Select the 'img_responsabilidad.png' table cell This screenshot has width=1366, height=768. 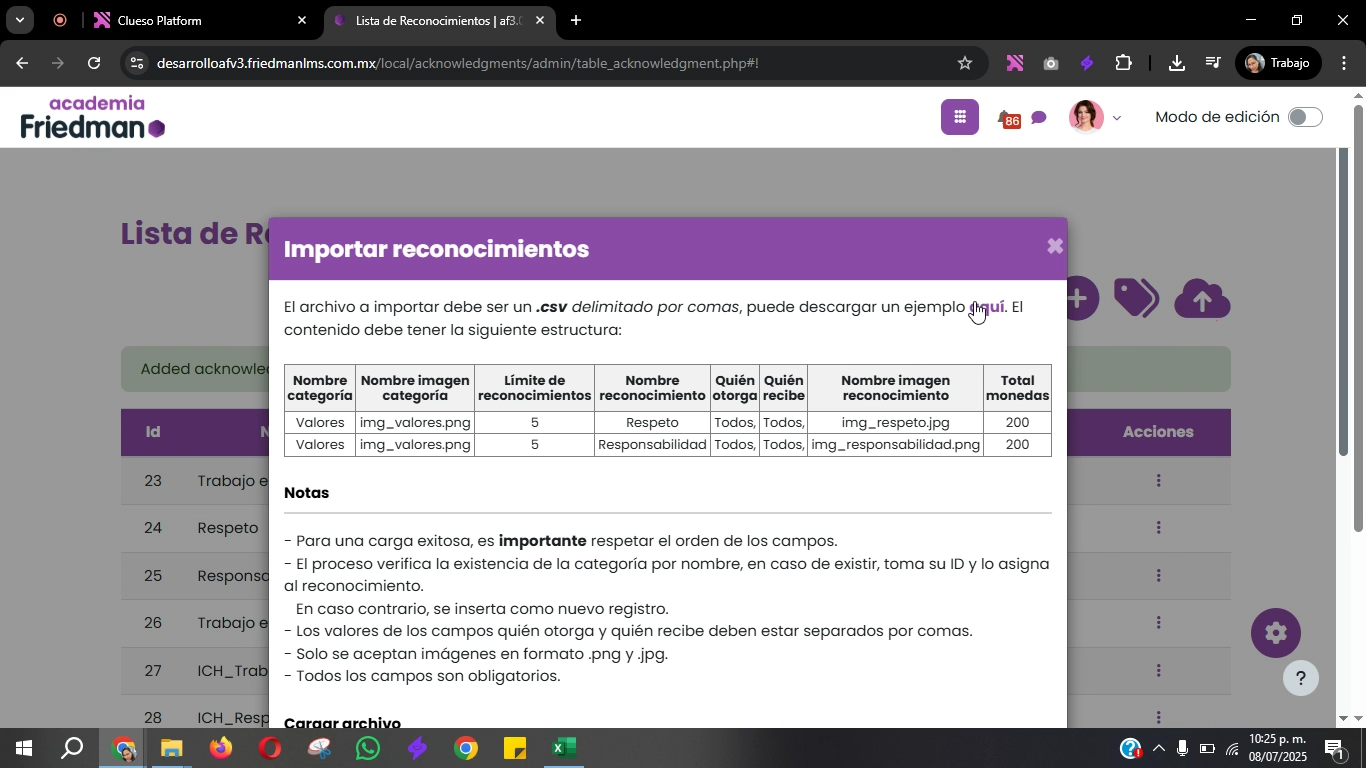[895, 444]
